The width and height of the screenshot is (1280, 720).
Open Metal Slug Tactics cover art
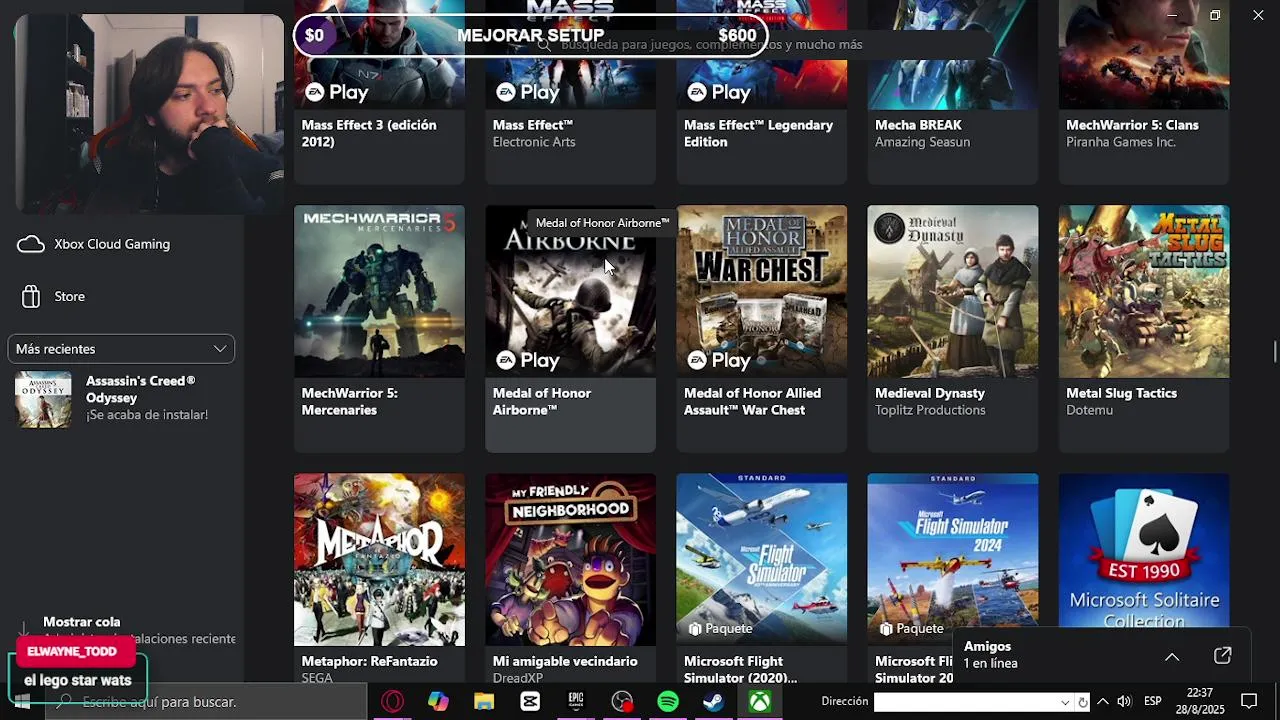click(x=1144, y=291)
